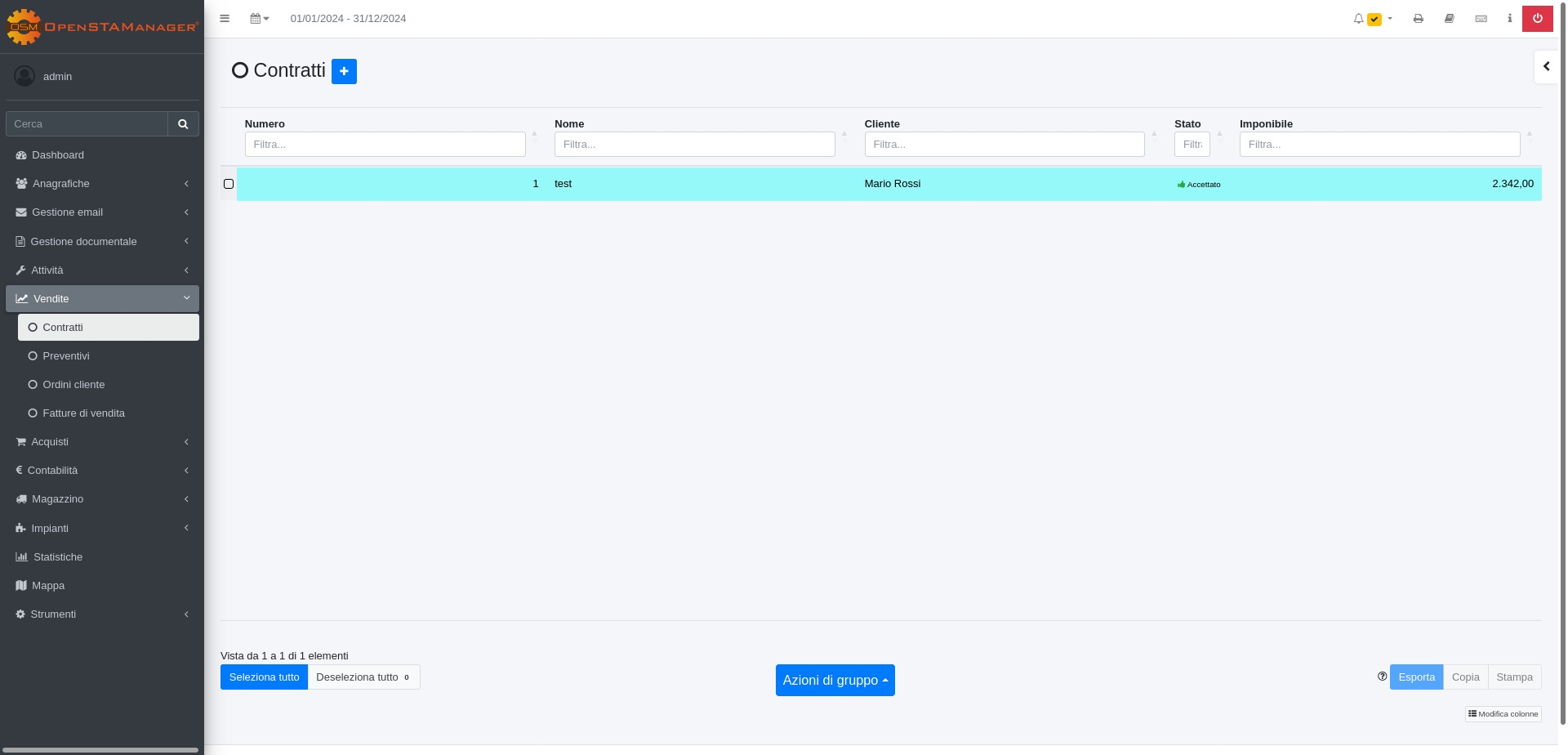Expand the Anagrafiche sidebar menu

tap(102, 184)
